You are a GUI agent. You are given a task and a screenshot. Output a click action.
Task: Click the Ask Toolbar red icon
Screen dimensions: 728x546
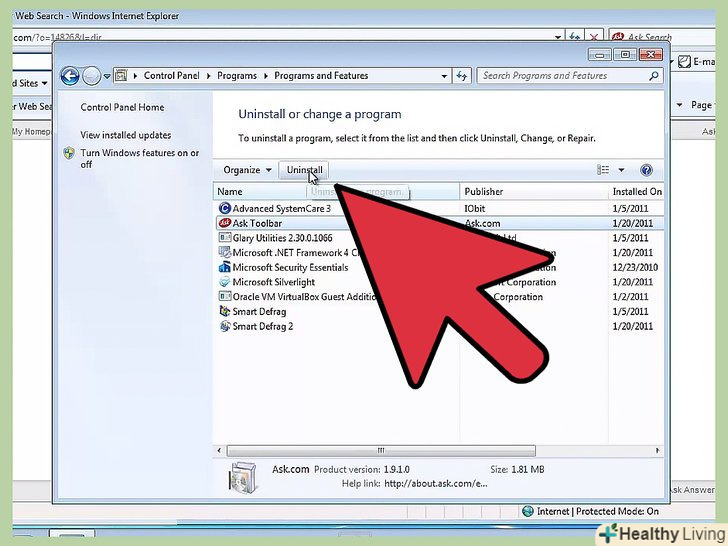(225, 223)
